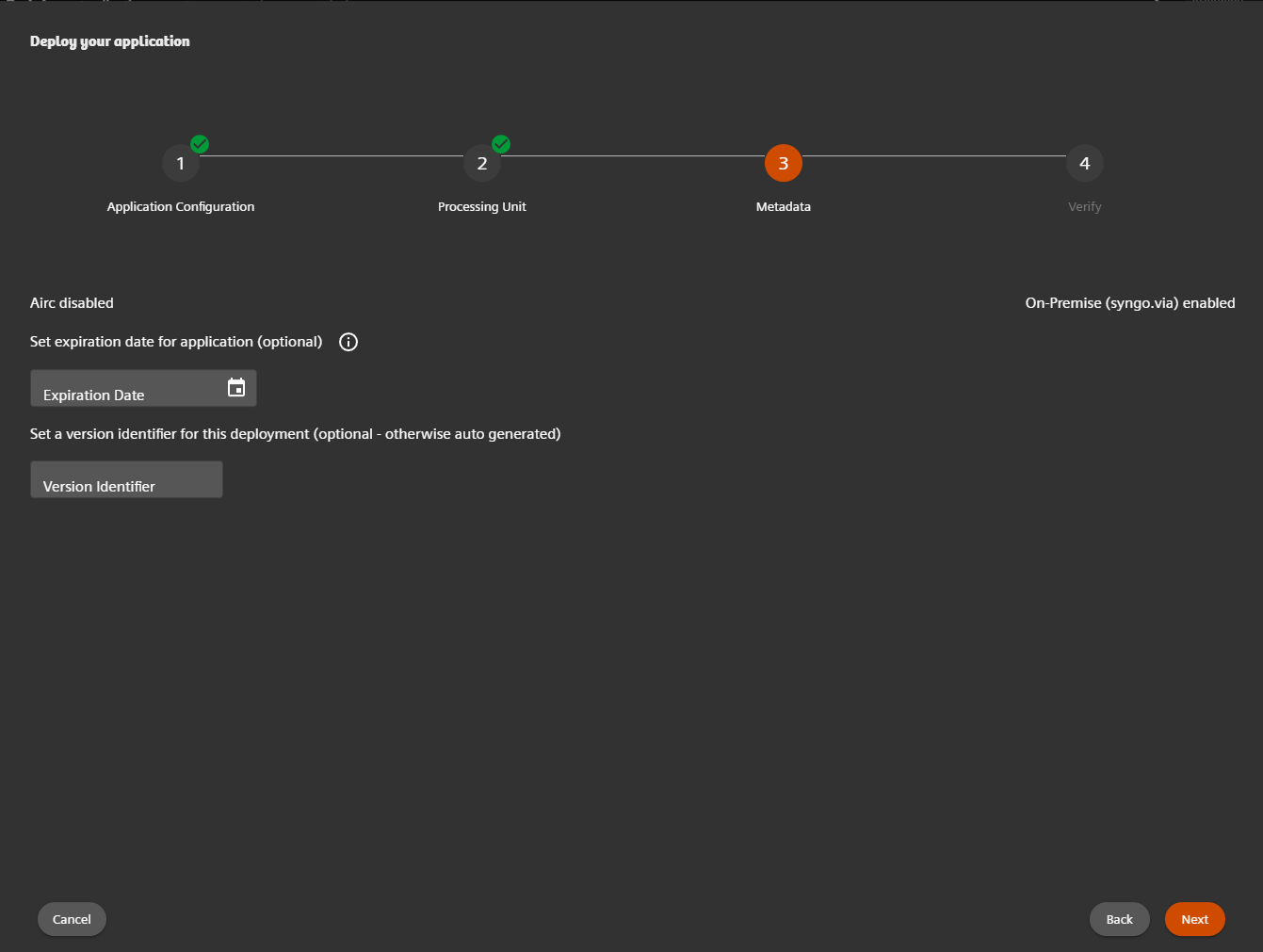Click the On-Premise (syngo.via) enabled status
1263x952 pixels.
(x=1129, y=302)
